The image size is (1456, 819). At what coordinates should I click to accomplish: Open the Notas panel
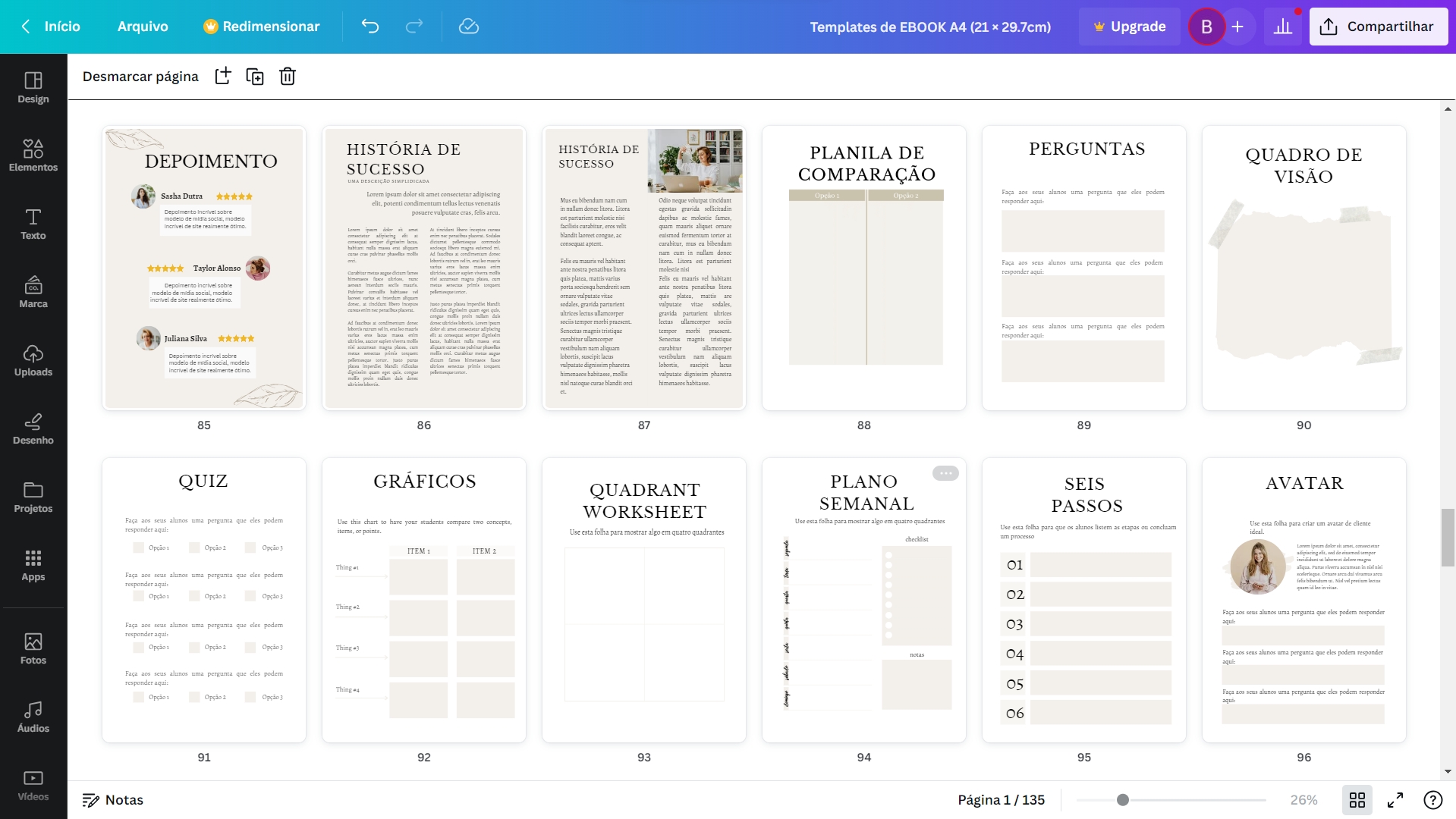113,800
